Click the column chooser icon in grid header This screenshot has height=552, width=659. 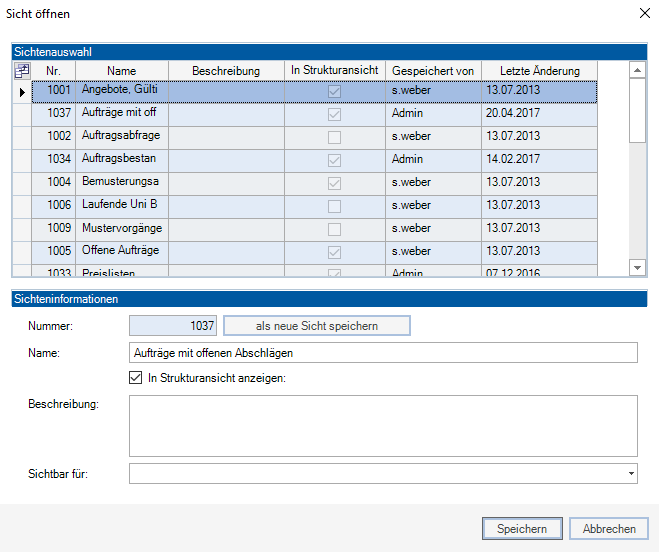(x=22, y=71)
